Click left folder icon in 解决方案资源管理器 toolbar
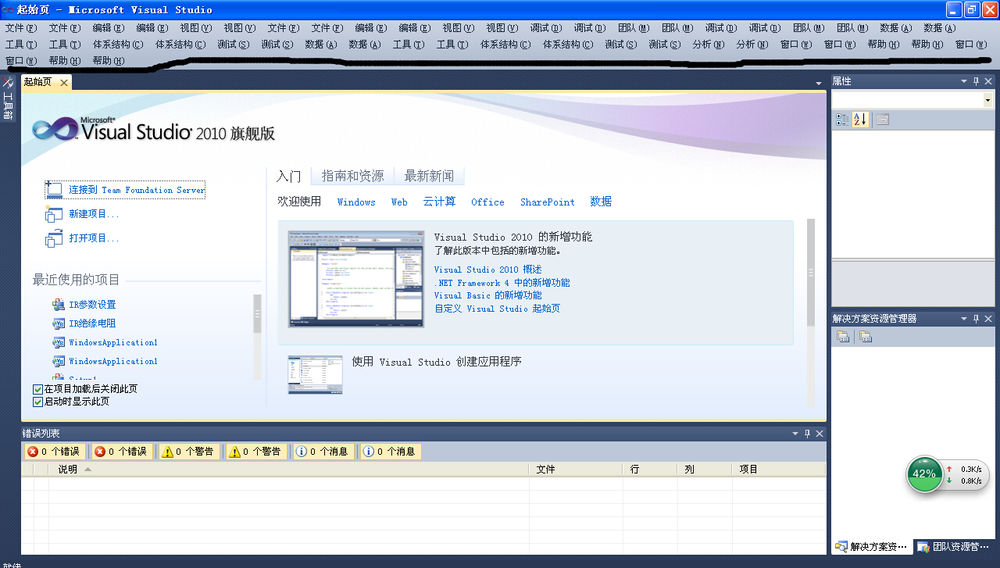Image resolution: width=1000 pixels, height=568 pixels. tap(843, 337)
